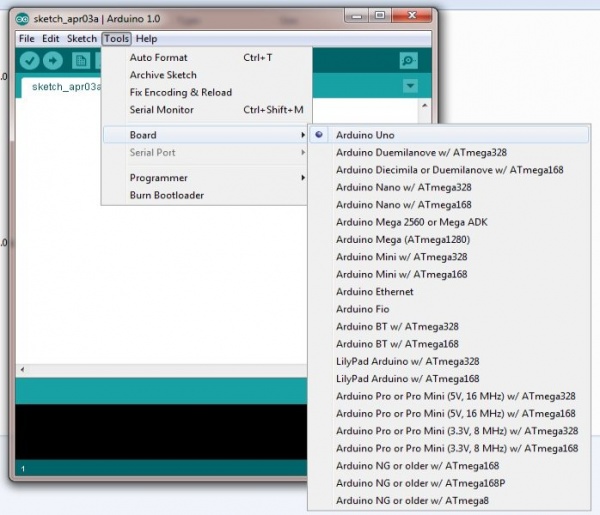
Task: Open the Serial Monitor magnifier icon
Action: [x=408, y=60]
